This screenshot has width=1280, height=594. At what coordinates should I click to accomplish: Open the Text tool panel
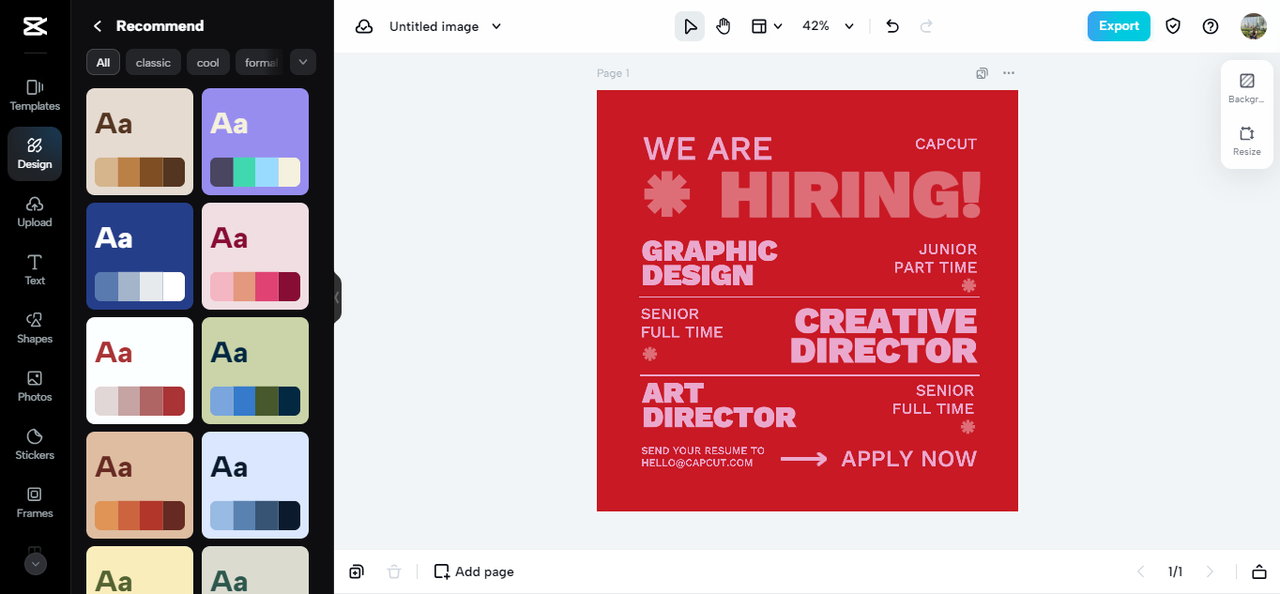35,269
